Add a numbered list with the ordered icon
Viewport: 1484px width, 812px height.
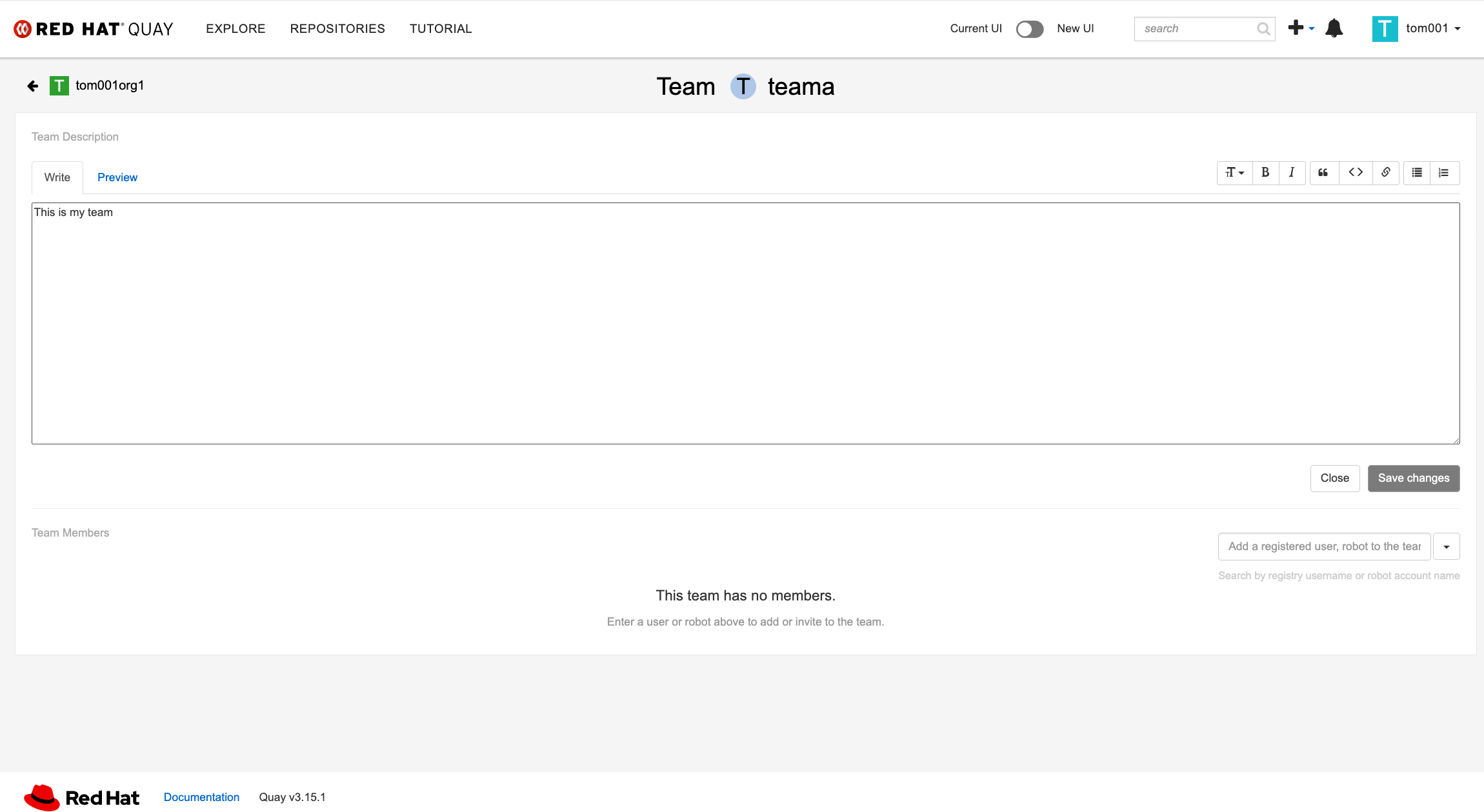pyautogui.click(x=1444, y=172)
